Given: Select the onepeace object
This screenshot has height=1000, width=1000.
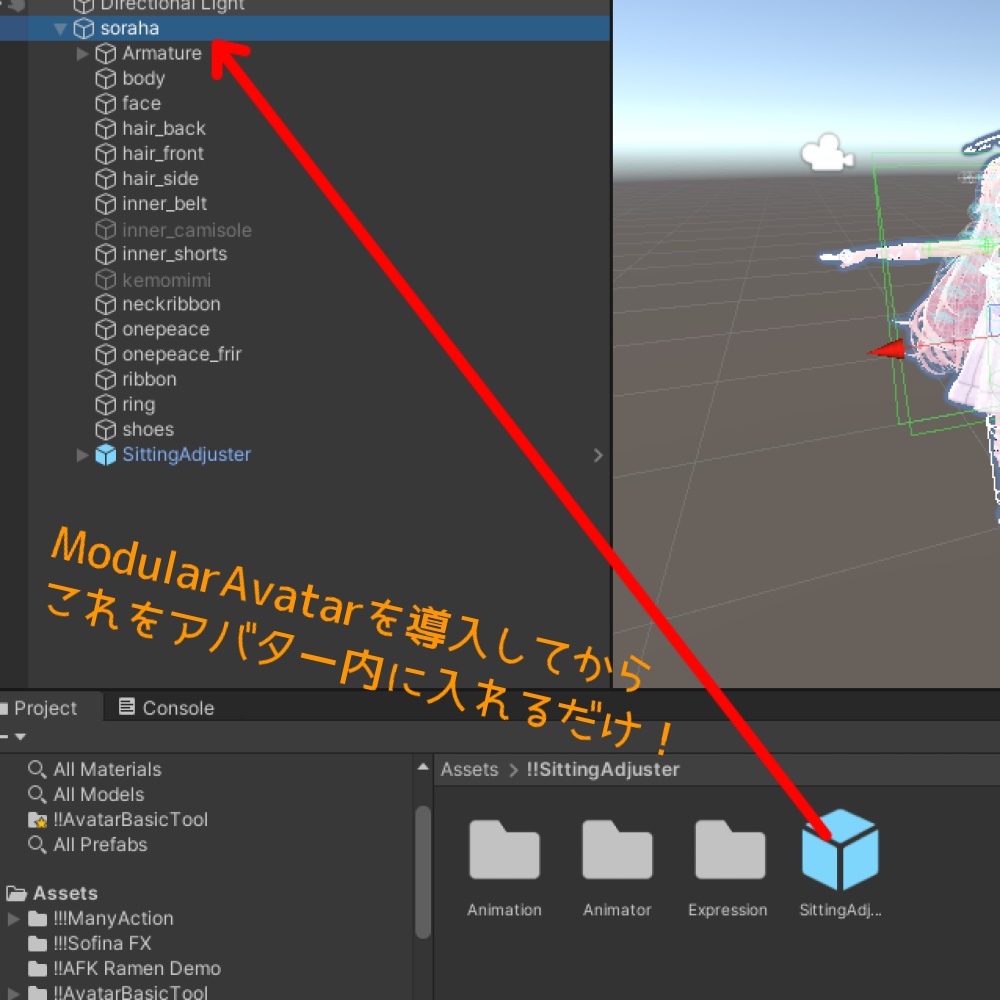Looking at the screenshot, I should click(x=166, y=329).
